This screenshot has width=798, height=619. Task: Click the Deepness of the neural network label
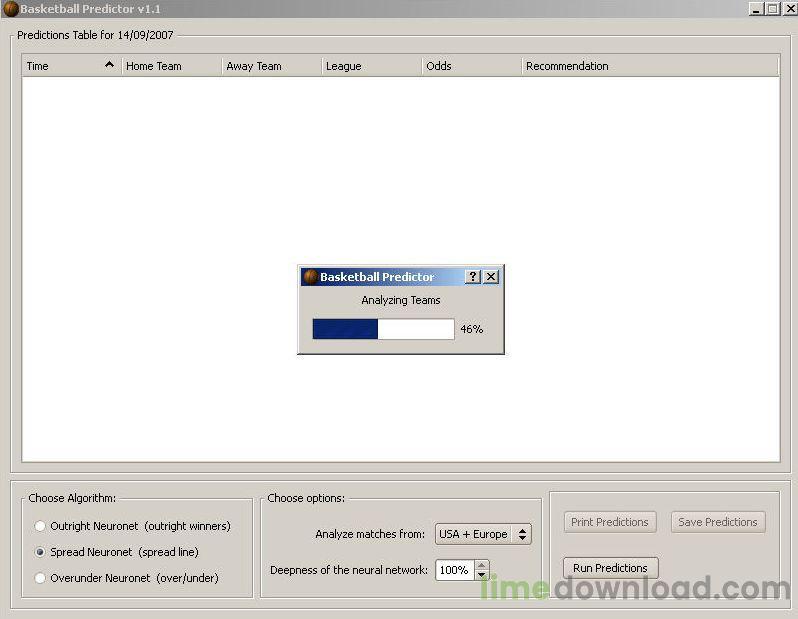tap(349, 570)
